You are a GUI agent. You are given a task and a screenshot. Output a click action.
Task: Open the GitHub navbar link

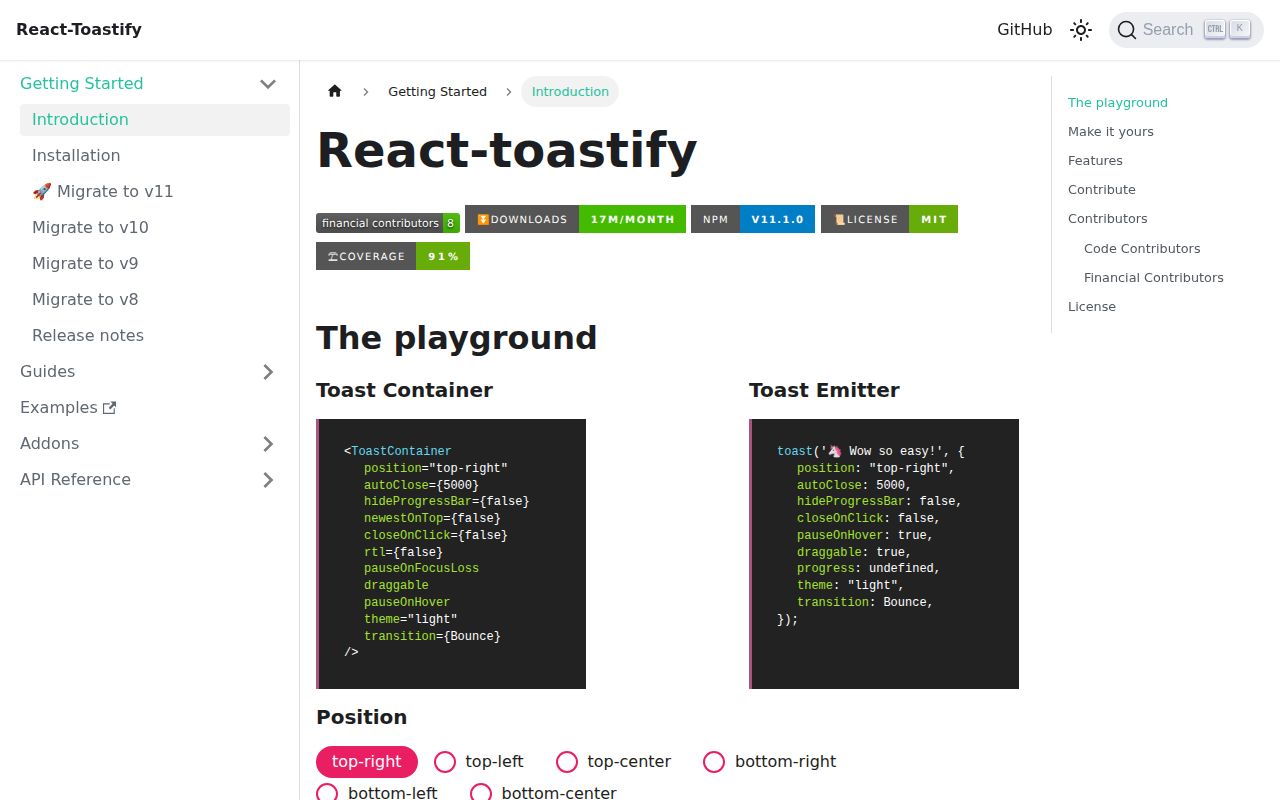click(1024, 30)
